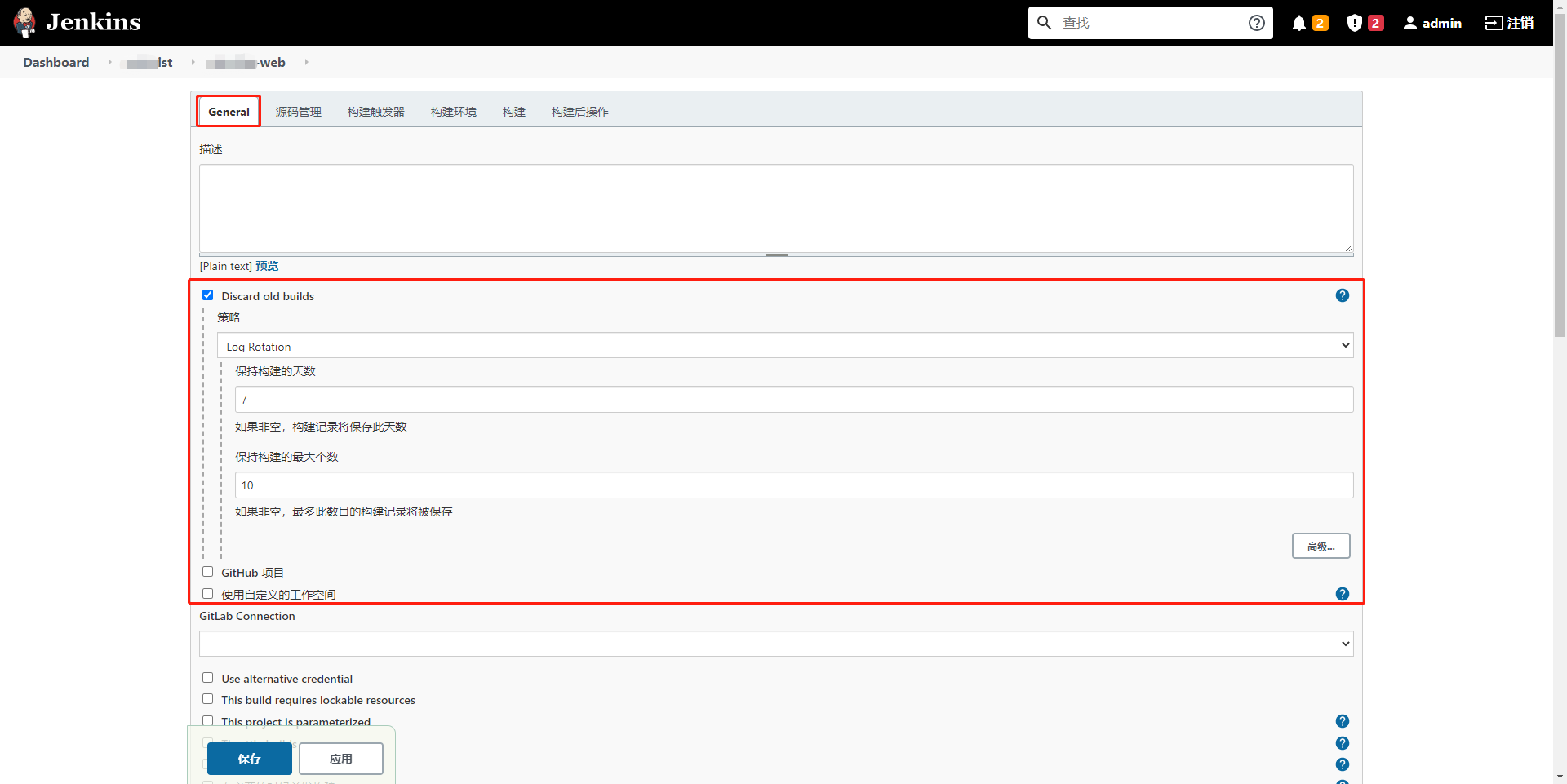Open help for custom workspace option
Image resolution: width=1567 pixels, height=784 pixels.
(1343, 594)
